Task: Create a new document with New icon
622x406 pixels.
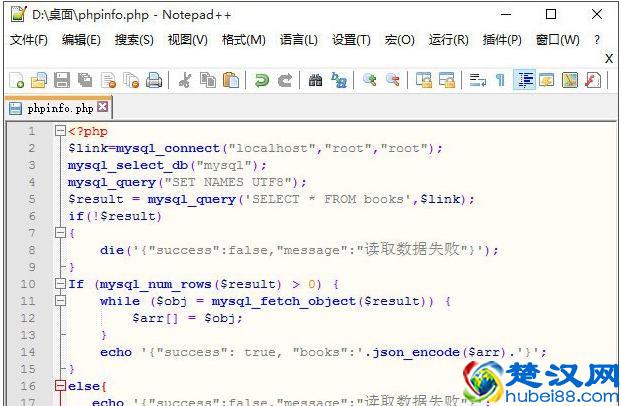Action: (x=17, y=81)
